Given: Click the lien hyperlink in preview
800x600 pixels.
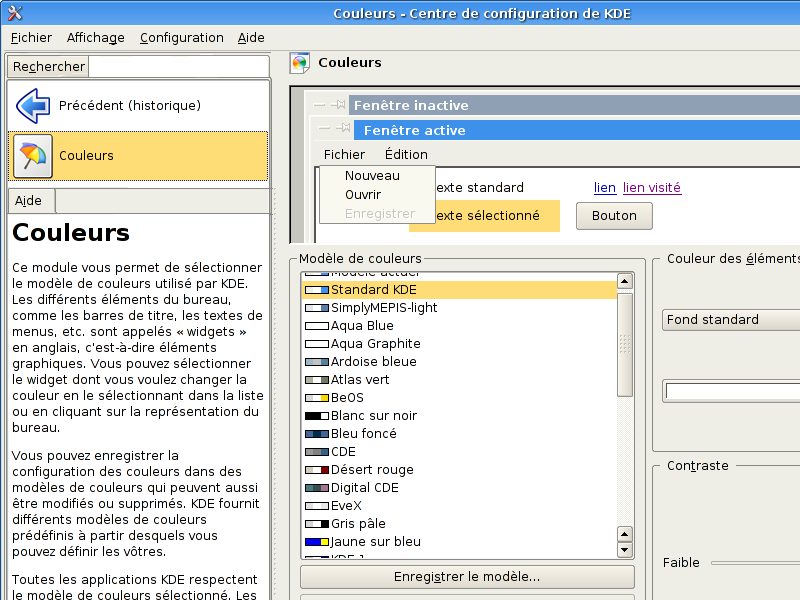Looking at the screenshot, I should click(605, 188).
